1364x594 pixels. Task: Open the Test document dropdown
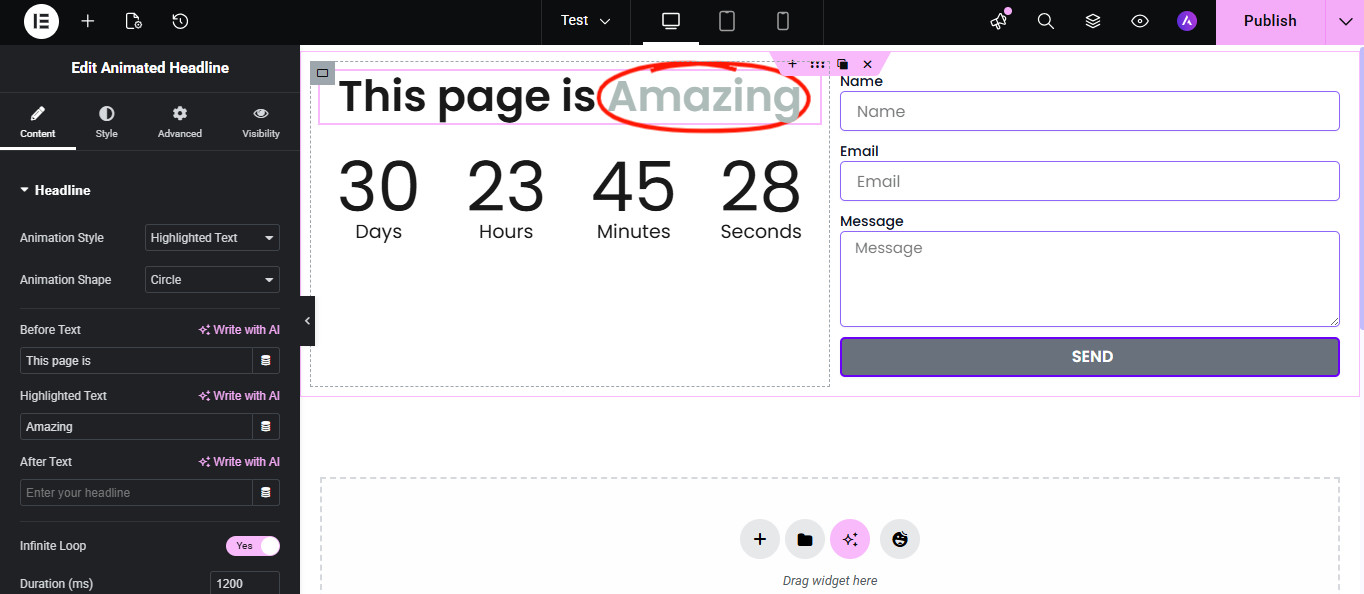pos(586,21)
